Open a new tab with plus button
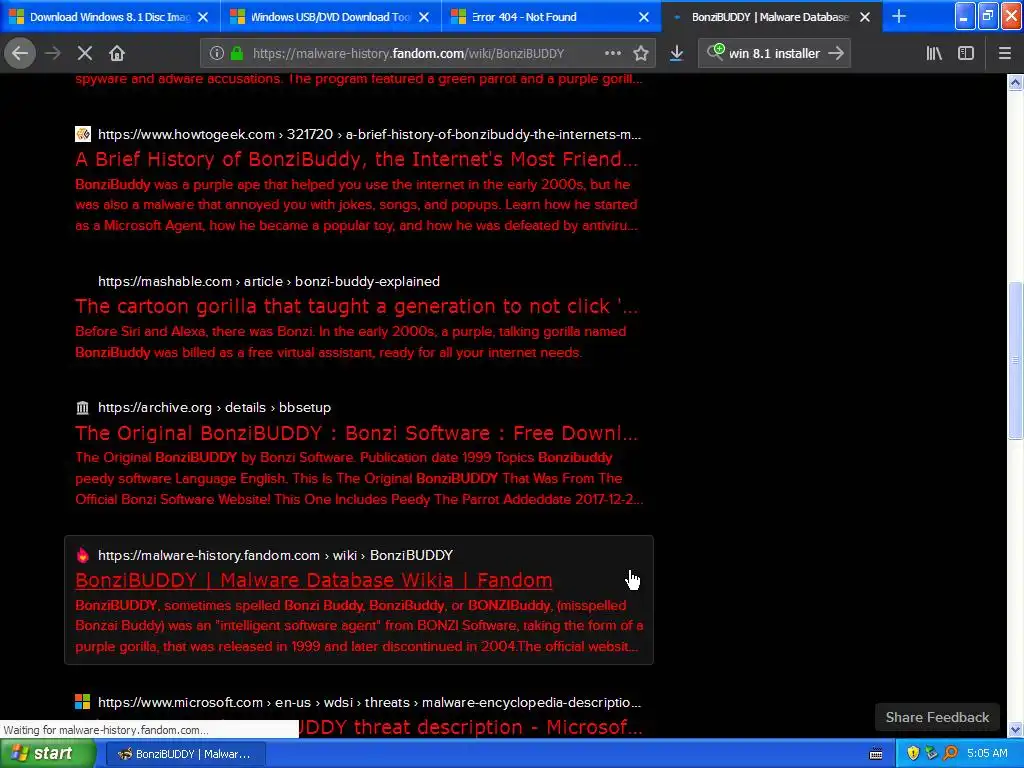Screen dimensions: 1024x768 (x=899, y=16)
